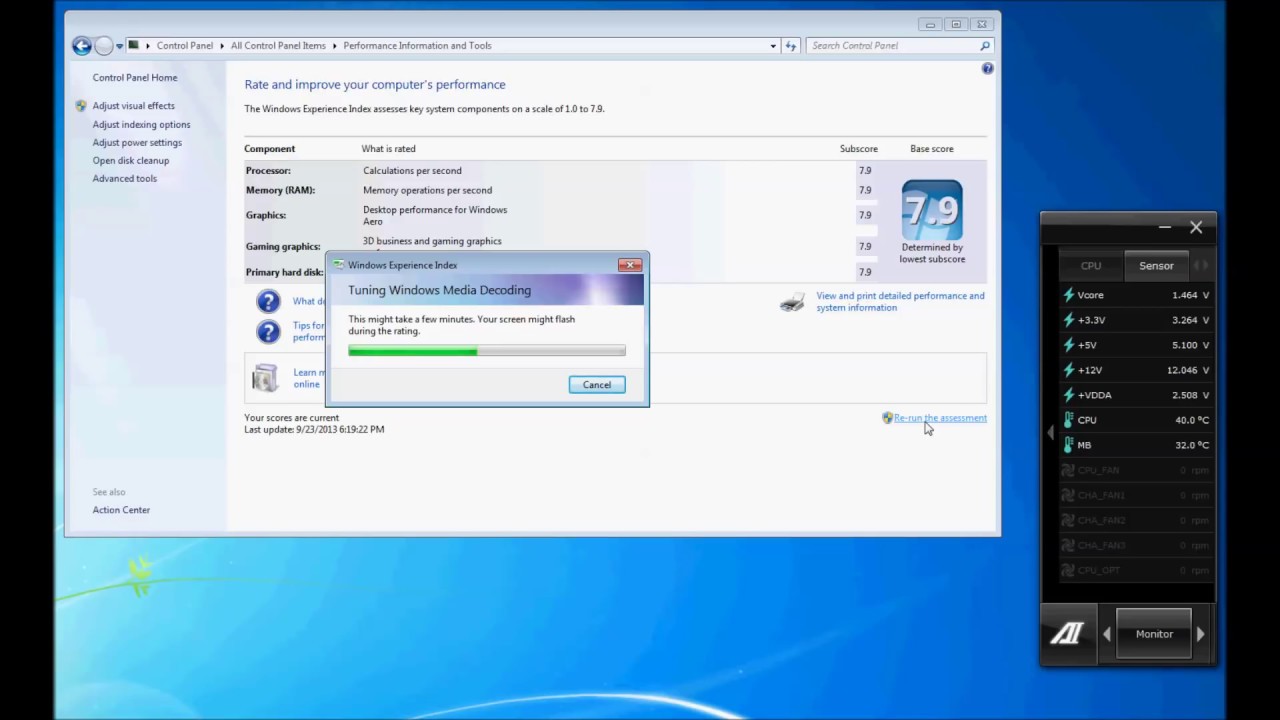Click the MB temperature thermometer icon
Viewport: 1280px width, 720px height.
pyautogui.click(x=1068, y=445)
